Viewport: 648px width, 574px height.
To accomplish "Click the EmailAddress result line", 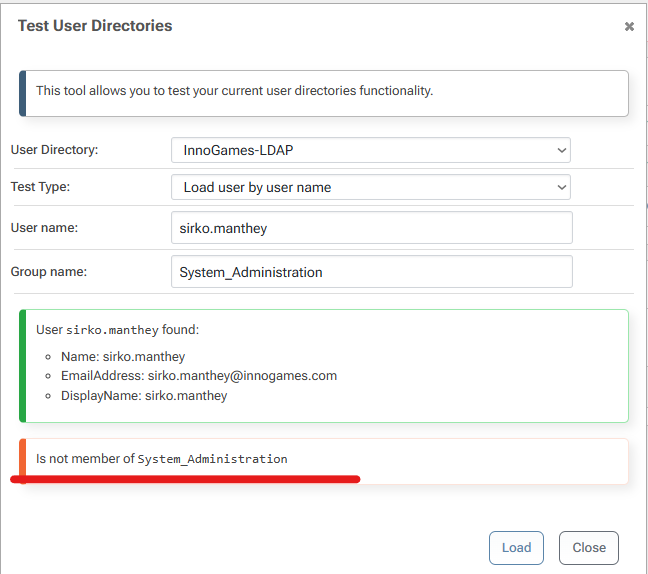I will (198, 376).
